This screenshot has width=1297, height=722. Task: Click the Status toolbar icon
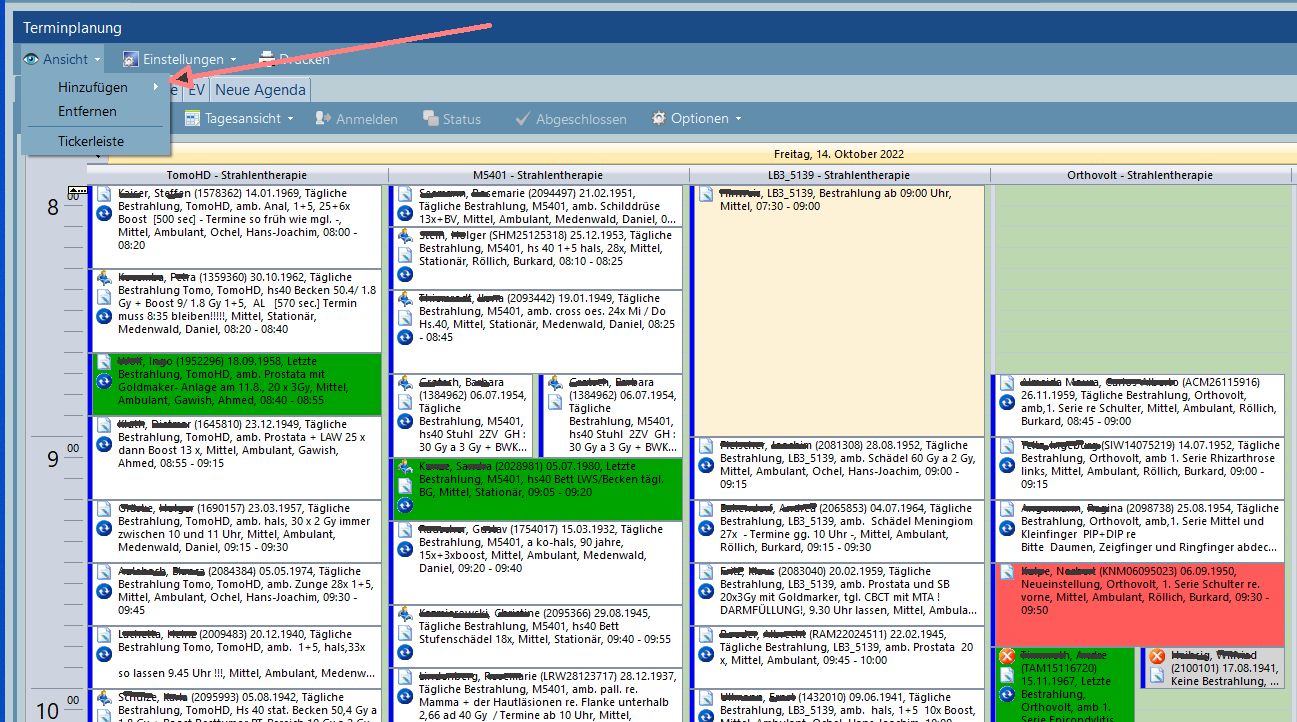(431, 119)
